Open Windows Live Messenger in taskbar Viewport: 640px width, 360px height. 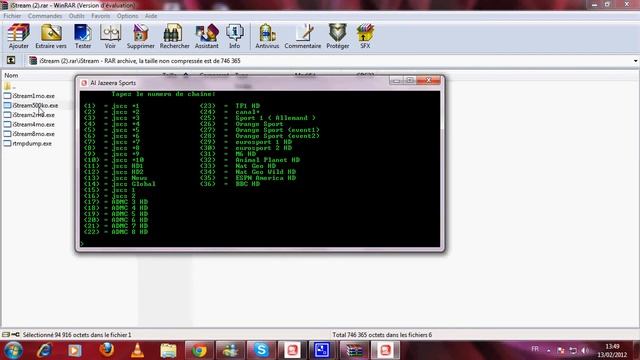(230, 350)
